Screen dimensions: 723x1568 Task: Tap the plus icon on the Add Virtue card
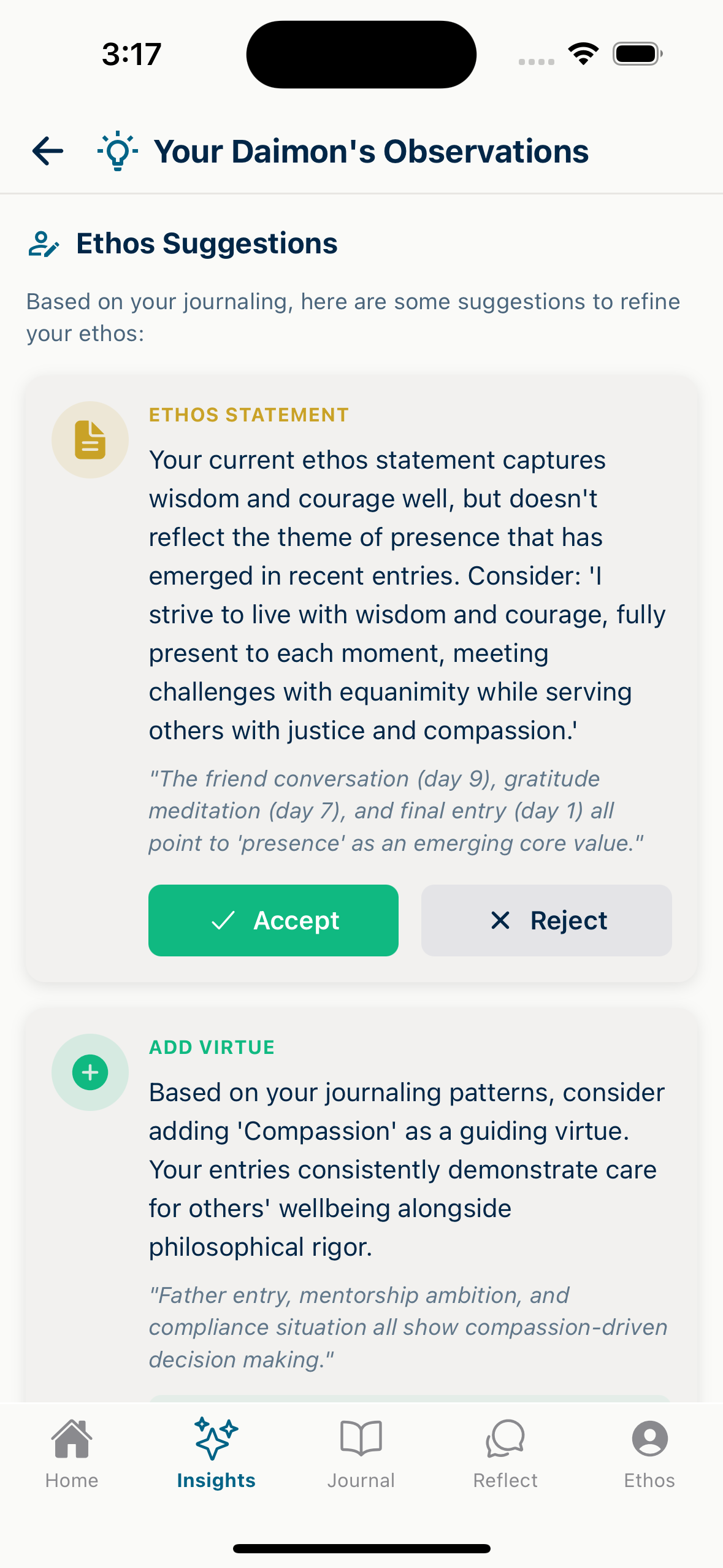click(x=90, y=1072)
